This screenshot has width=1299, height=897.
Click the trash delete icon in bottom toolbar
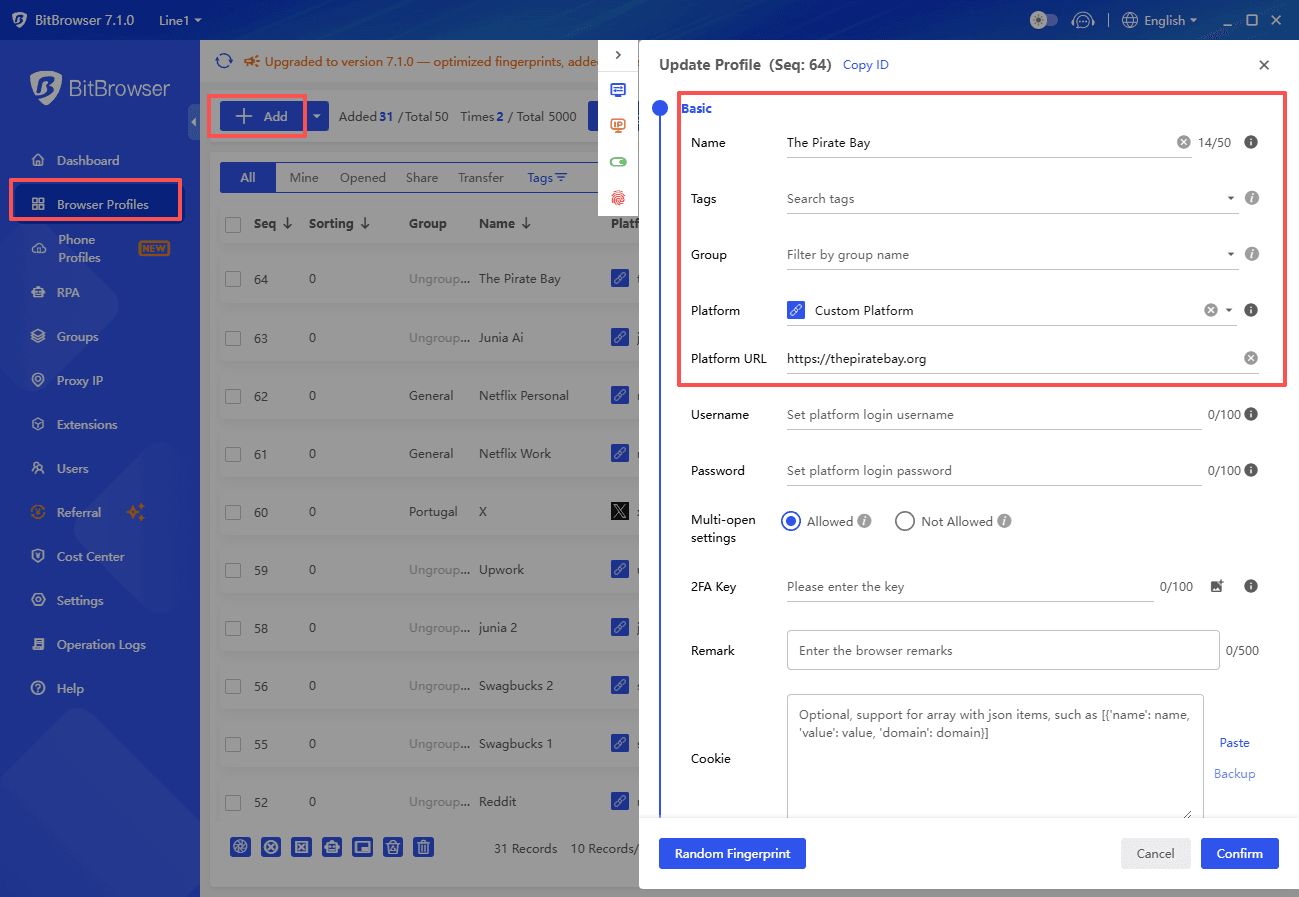424,847
